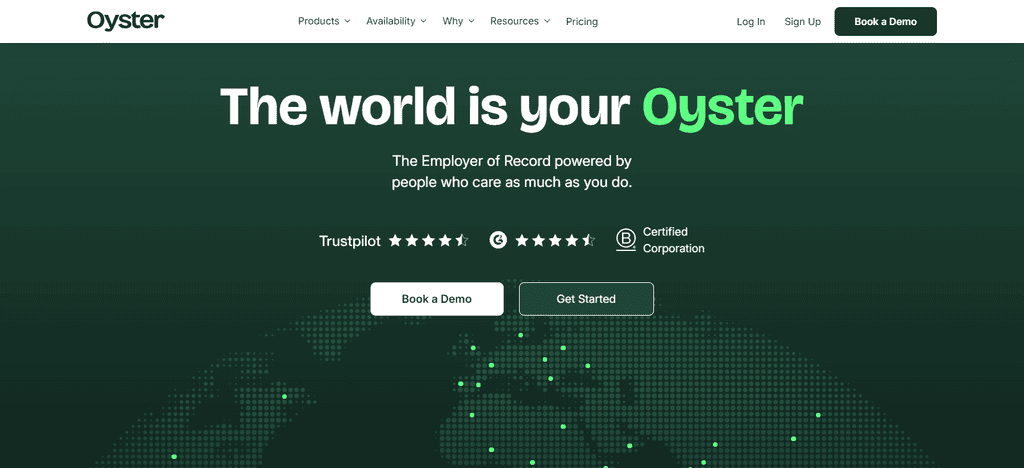Screen dimensions: 1024x468
Task: Click the G2 star rating
Action: pyautogui.click(x=555, y=240)
